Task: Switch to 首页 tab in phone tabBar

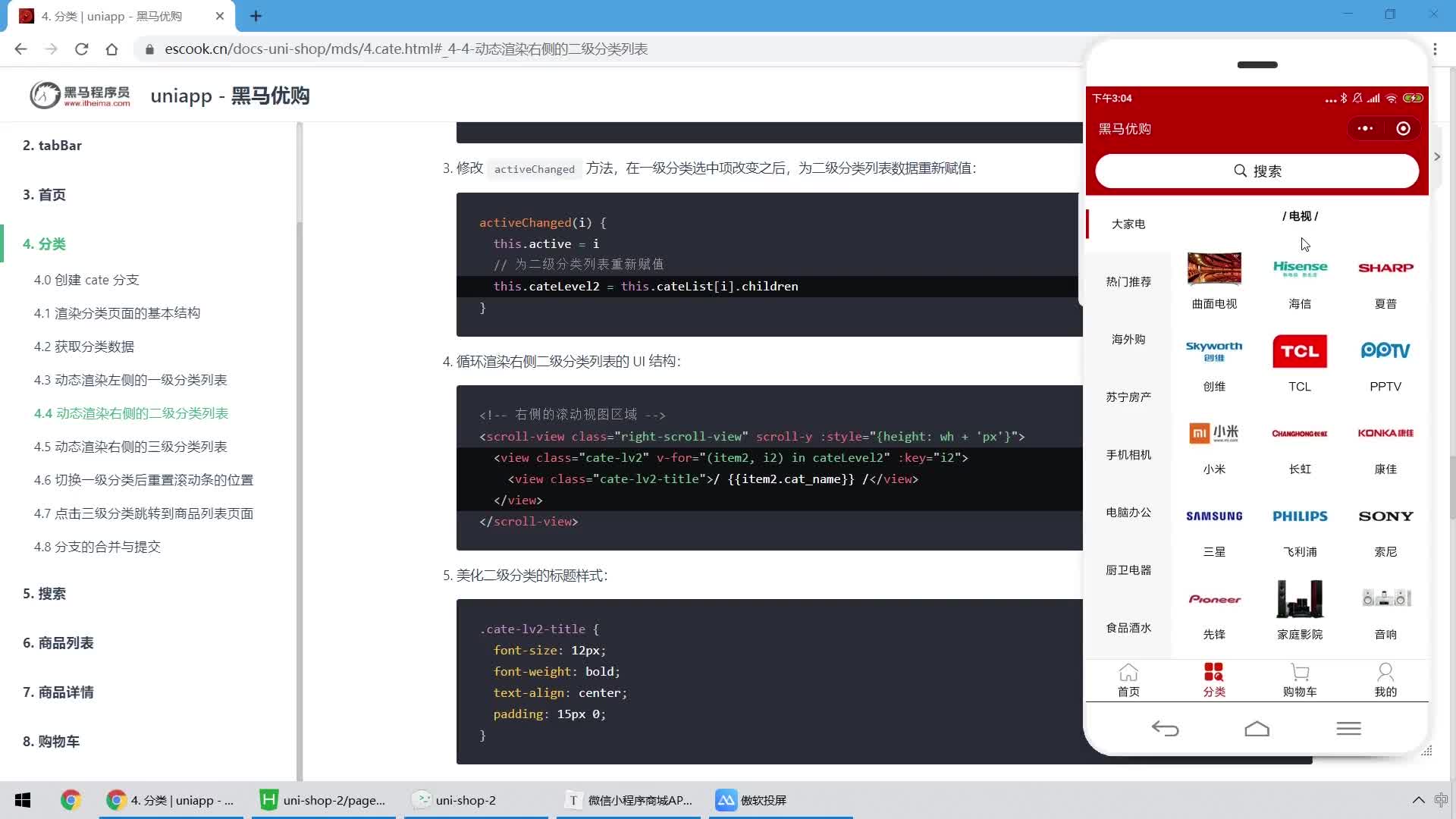Action: click(x=1128, y=680)
